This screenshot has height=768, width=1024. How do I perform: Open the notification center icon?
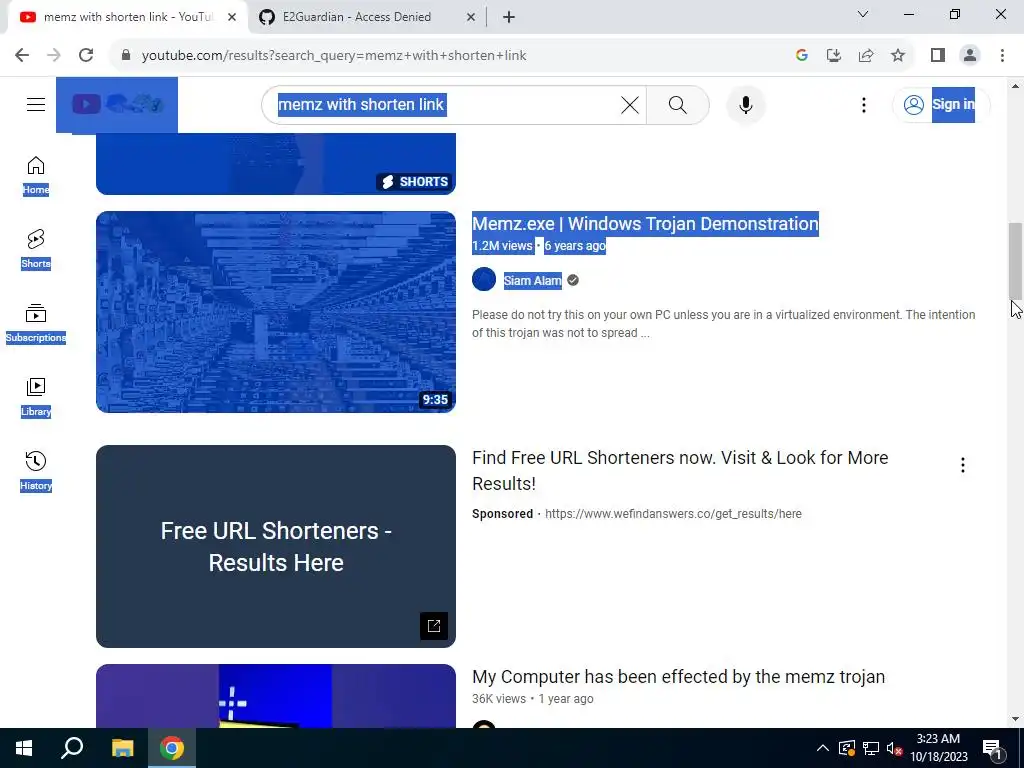pos(992,748)
